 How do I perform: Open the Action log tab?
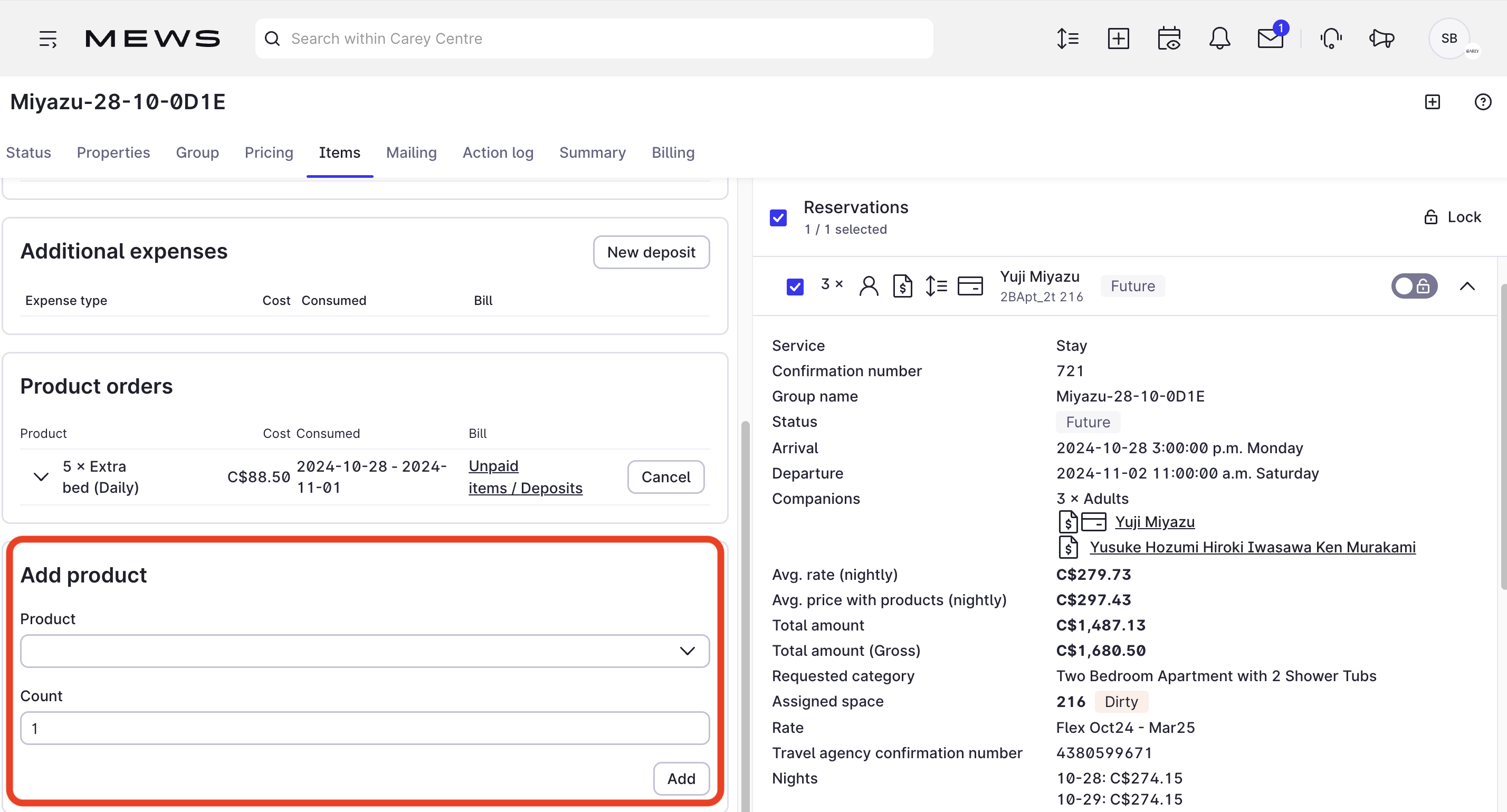coord(498,152)
